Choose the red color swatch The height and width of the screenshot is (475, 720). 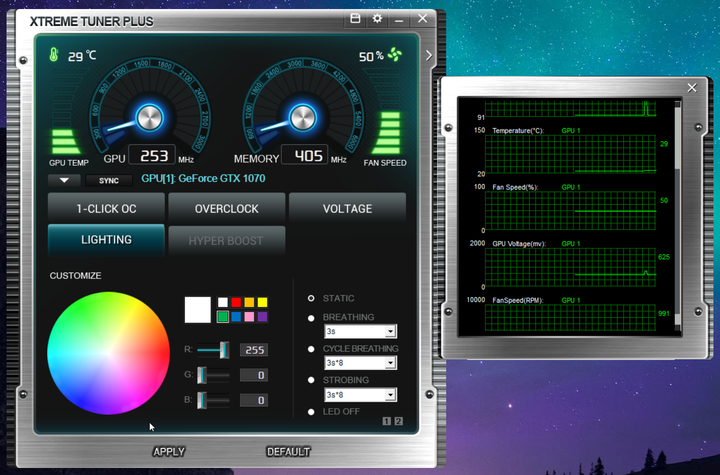pos(236,302)
